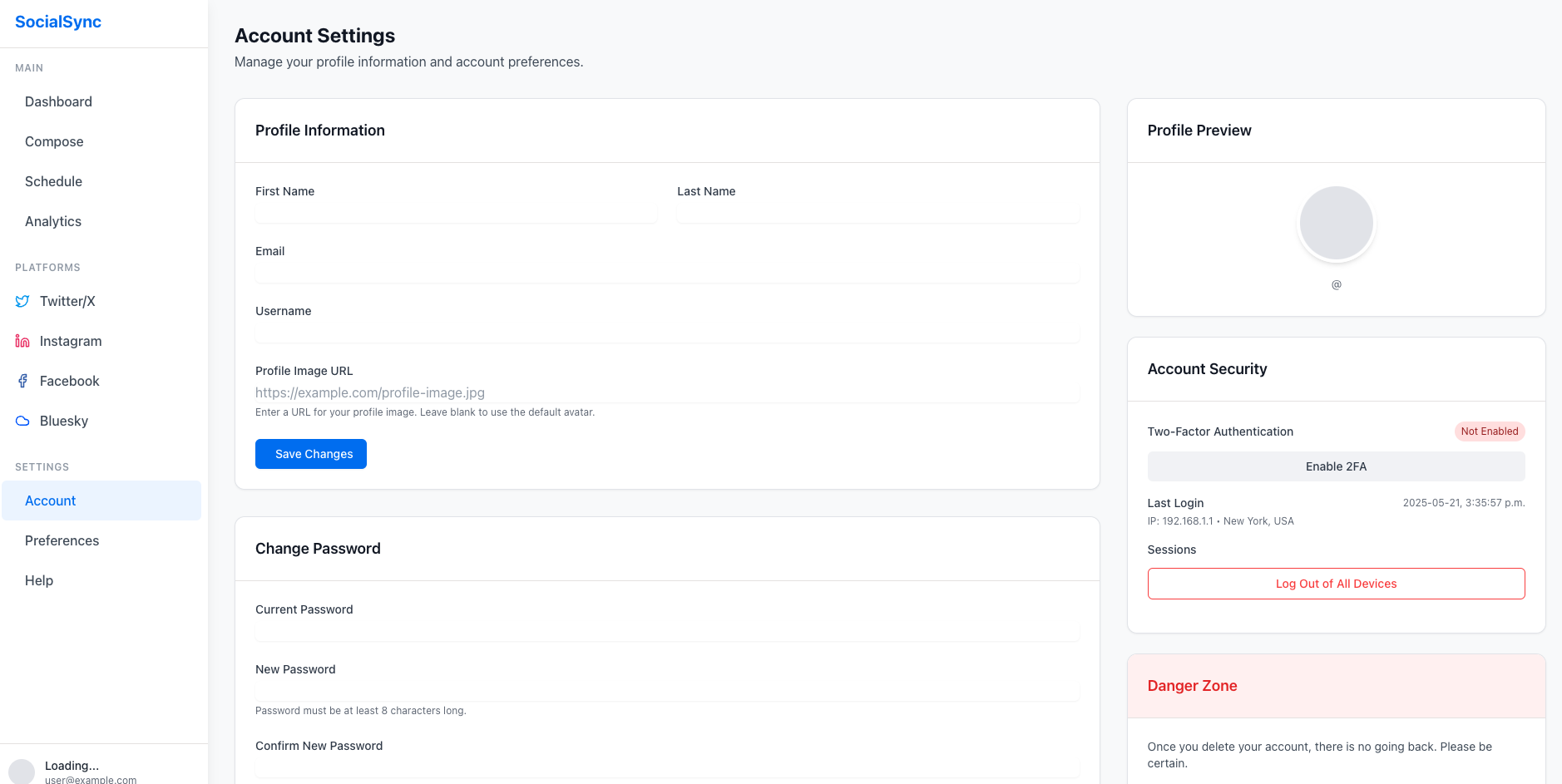Click the Save Changes button
Image resolution: width=1562 pixels, height=784 pixels.
(x=311, y=454)
